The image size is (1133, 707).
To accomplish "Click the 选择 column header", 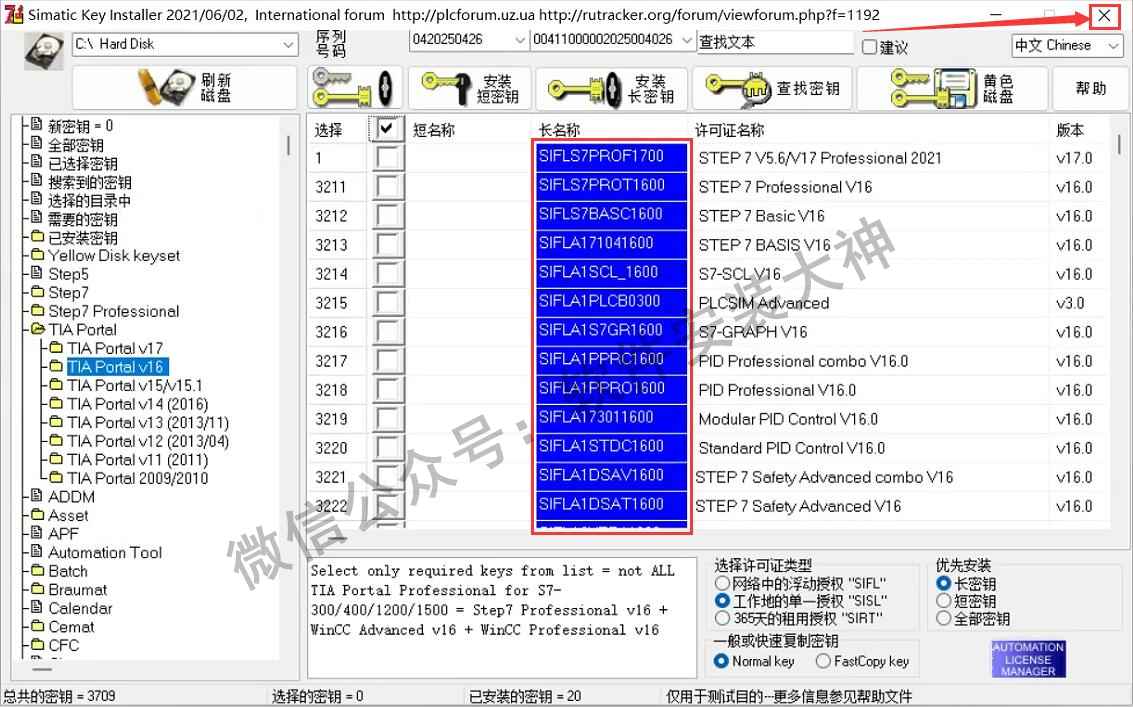I will pyautogui.click(x=328, y=130).
